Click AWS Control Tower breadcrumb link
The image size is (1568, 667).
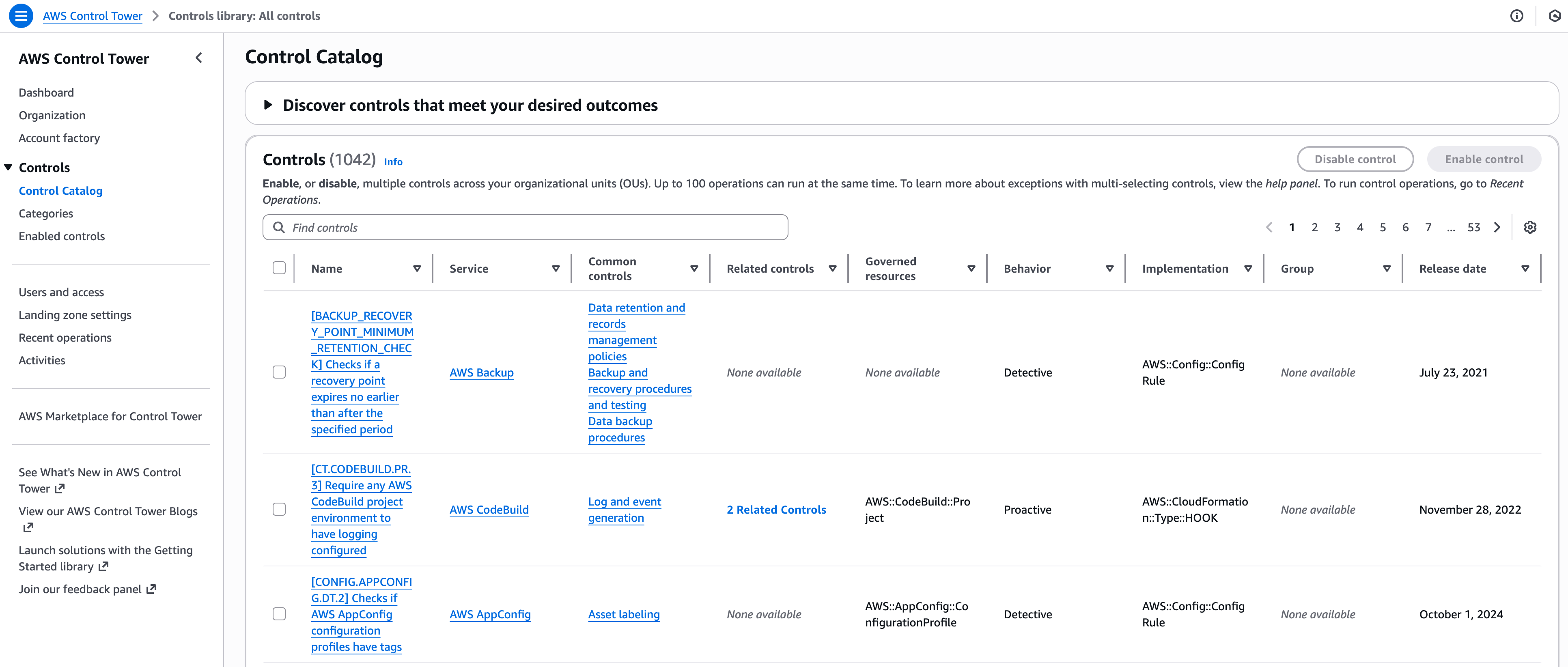[x=93, y=16]
